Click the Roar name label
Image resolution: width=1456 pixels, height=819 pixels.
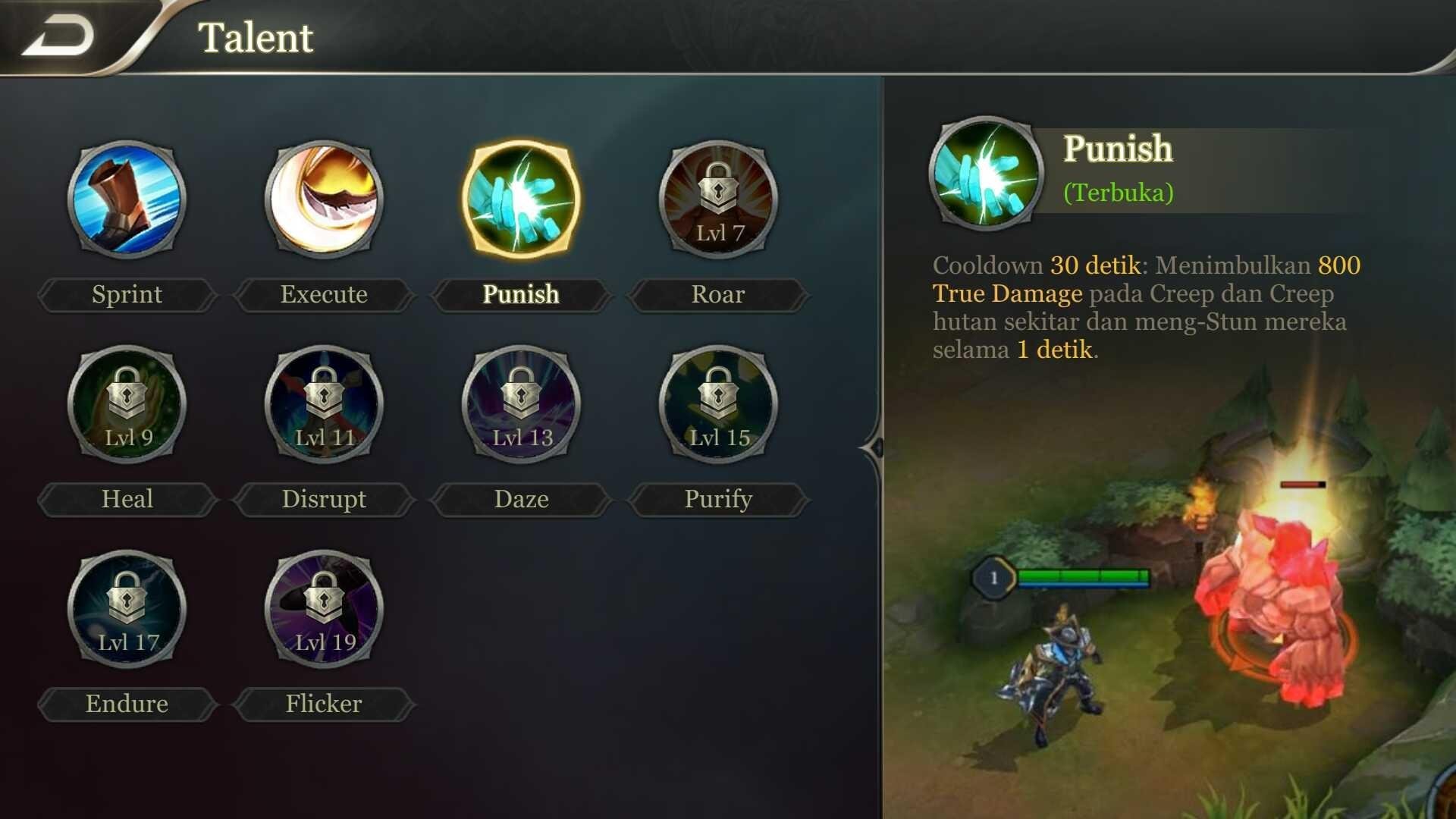tap(718, 294)
